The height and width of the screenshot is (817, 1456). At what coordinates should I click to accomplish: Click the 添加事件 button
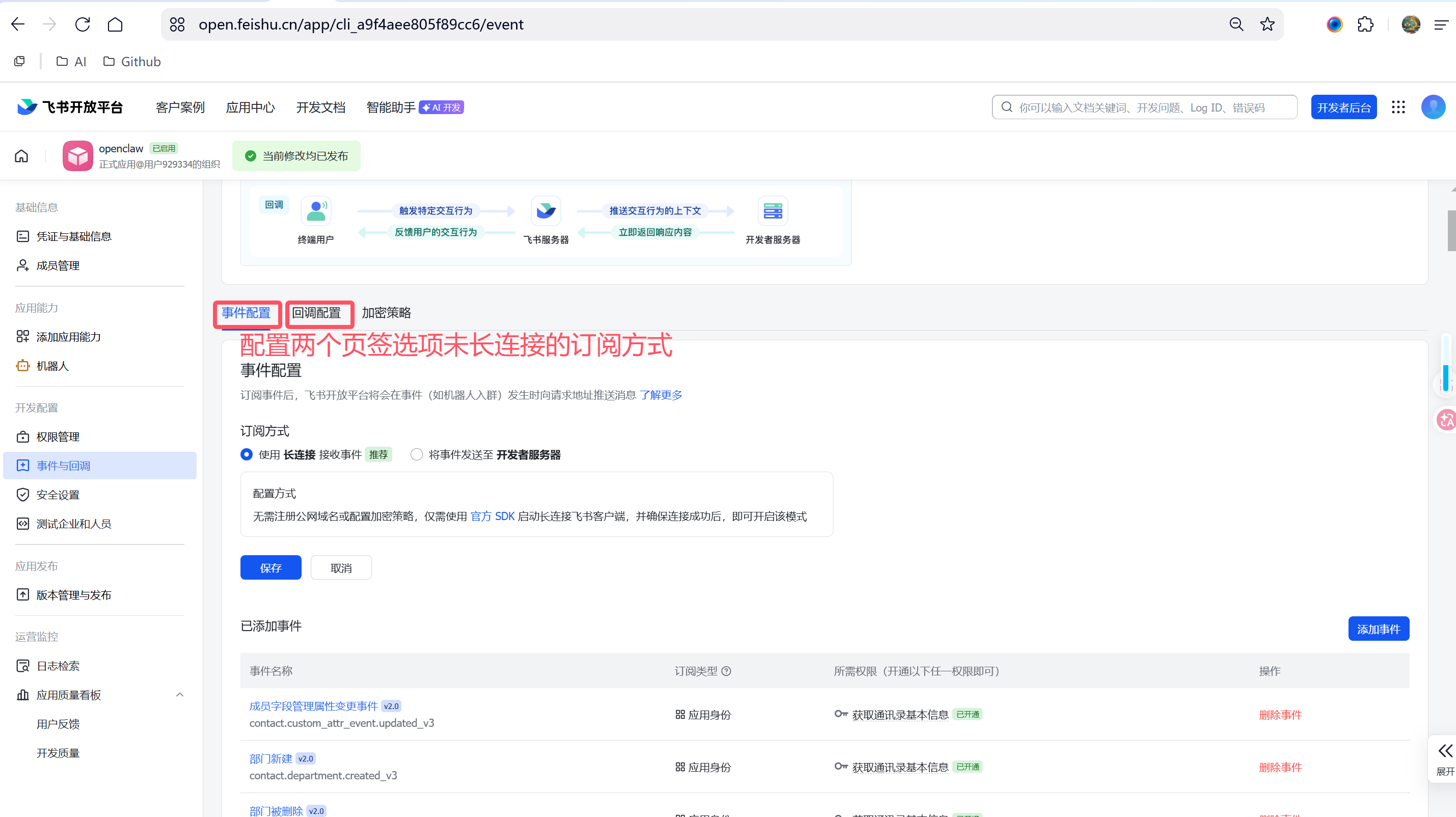coord(1378,630)
